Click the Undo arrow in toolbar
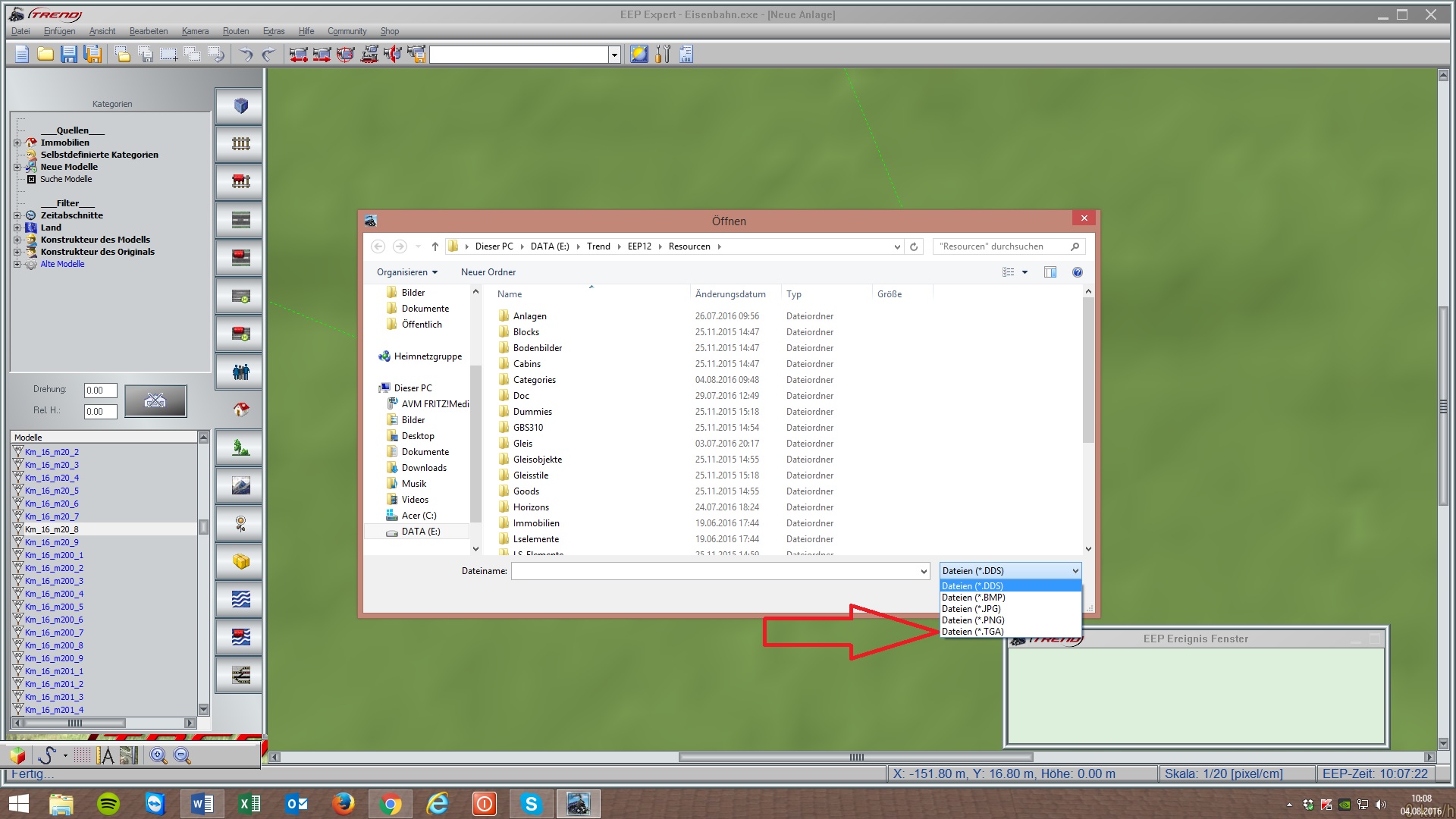 [x=246, y=54]
